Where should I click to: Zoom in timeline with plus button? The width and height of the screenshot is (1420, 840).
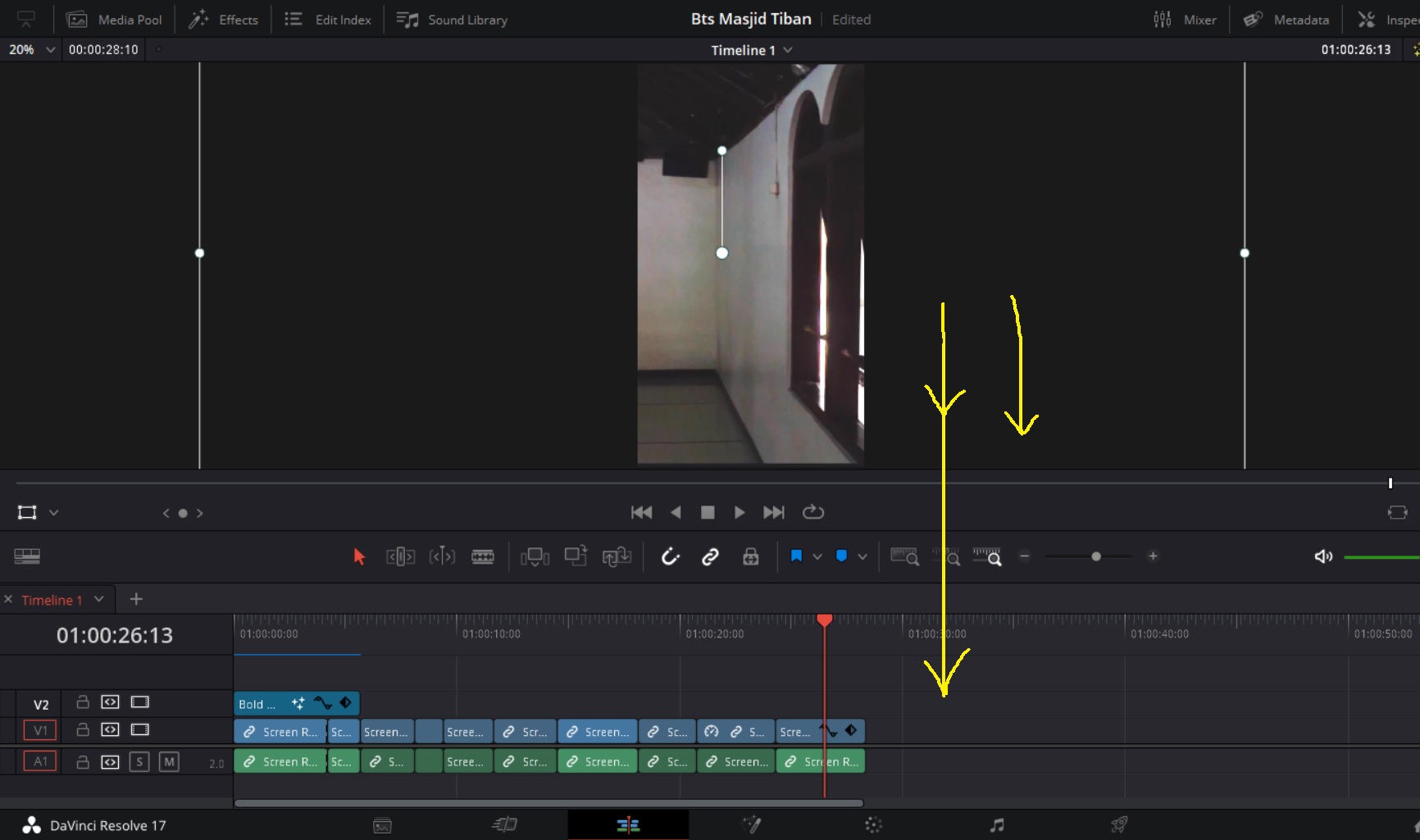pos(1153,556)
